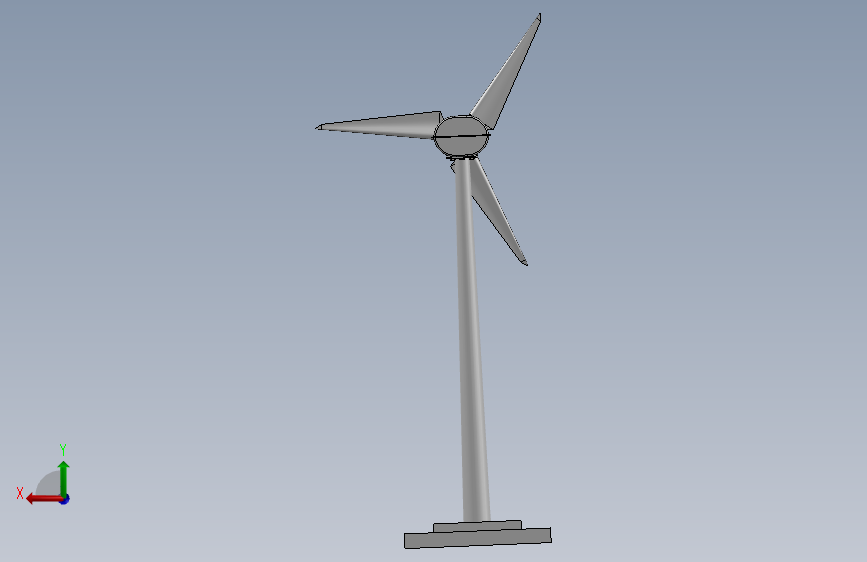Select the large bottom base plate
The width and height of the screenshot is (867, 562).
click(x=478, y=538)
